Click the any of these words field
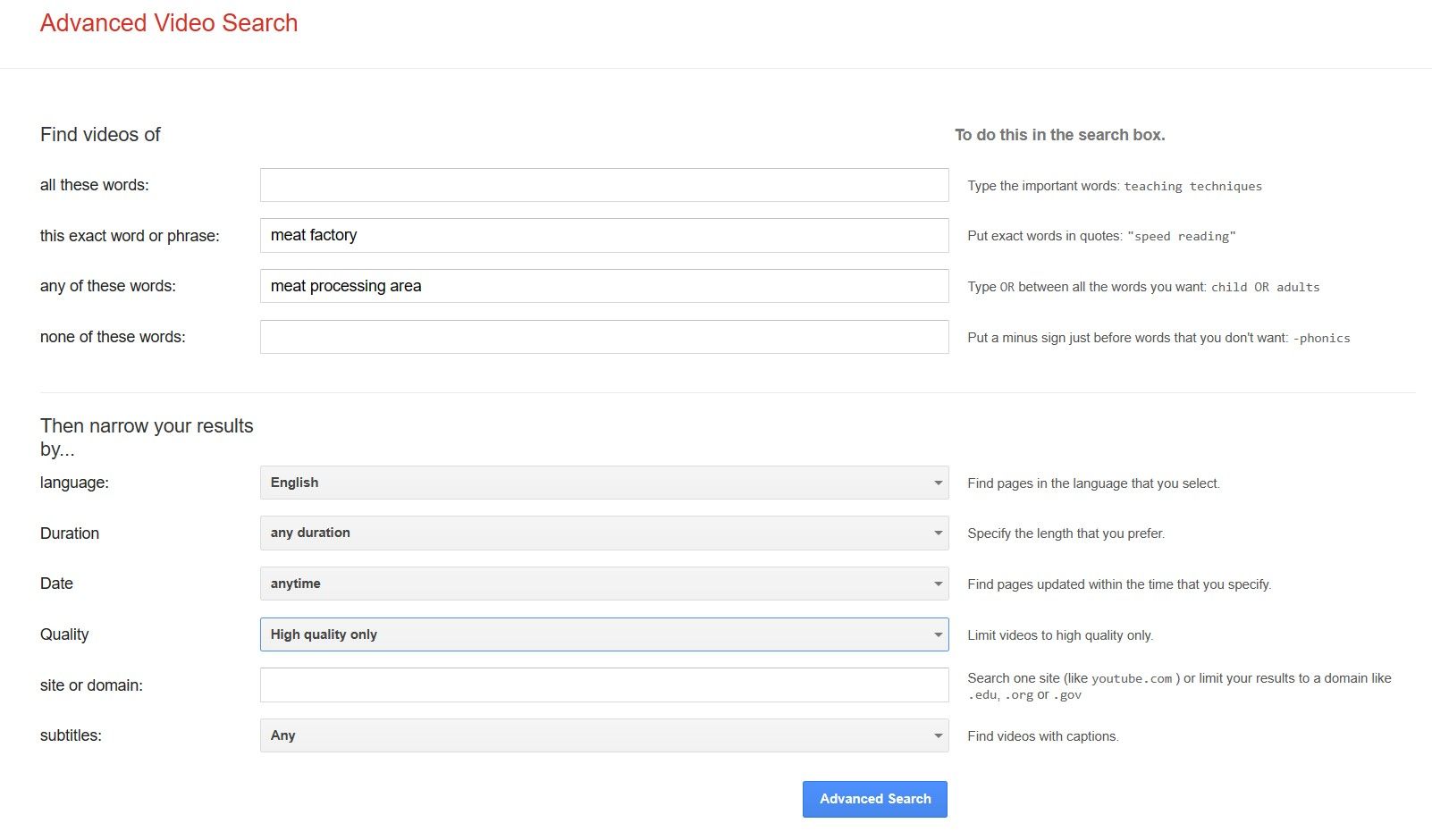The width and height of the screenshot is (1432, 840). coord(603,286)
